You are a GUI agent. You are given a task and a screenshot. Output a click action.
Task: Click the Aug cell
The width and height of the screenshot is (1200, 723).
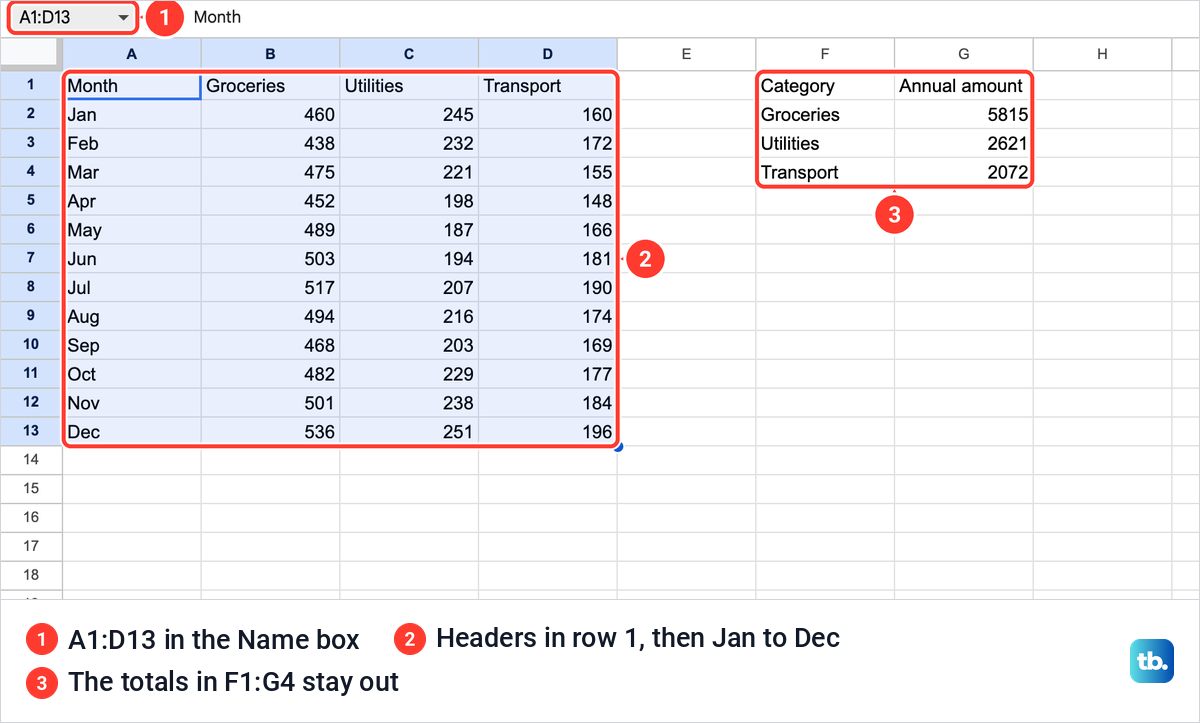point(132,317)
